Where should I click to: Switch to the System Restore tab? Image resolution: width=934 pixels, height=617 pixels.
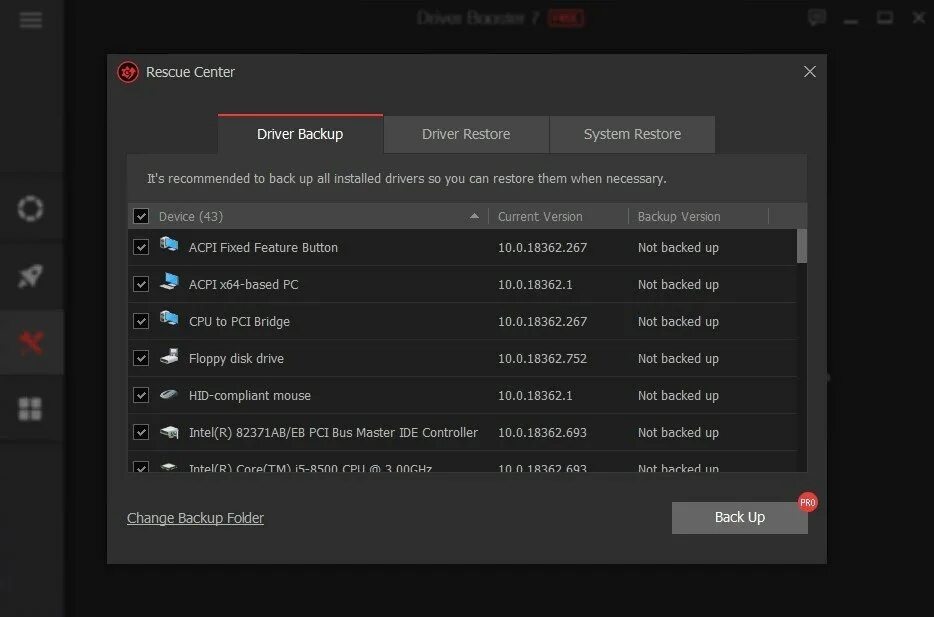632,134
